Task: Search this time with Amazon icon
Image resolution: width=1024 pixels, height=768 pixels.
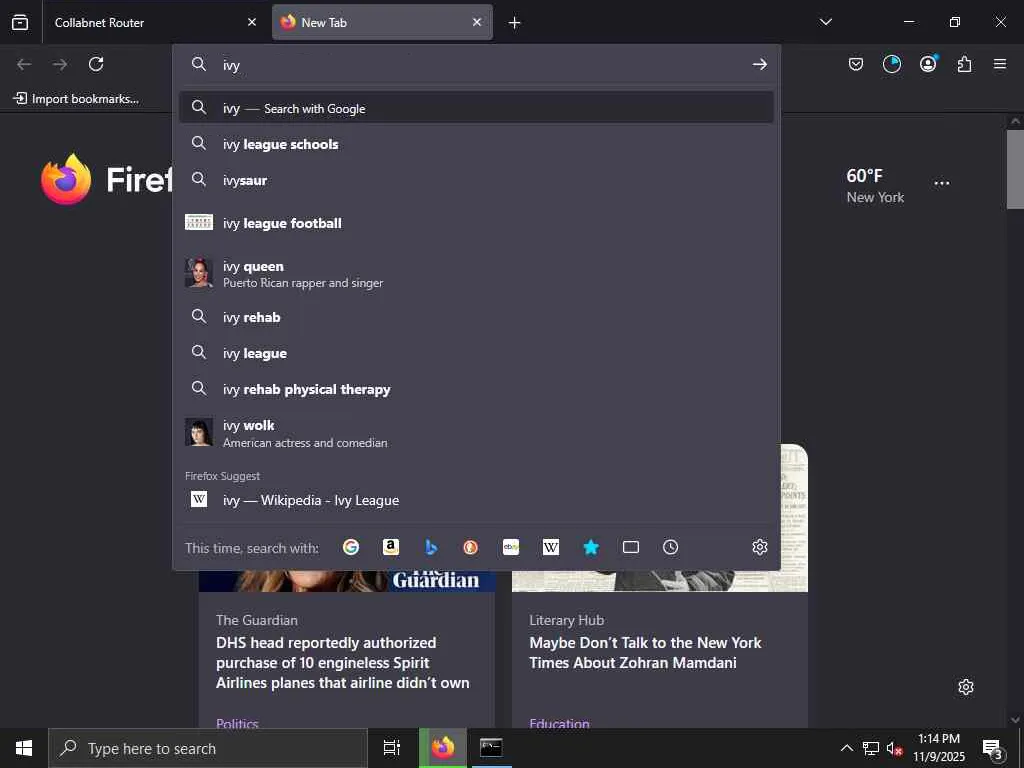Action: [x=391, y=547]
